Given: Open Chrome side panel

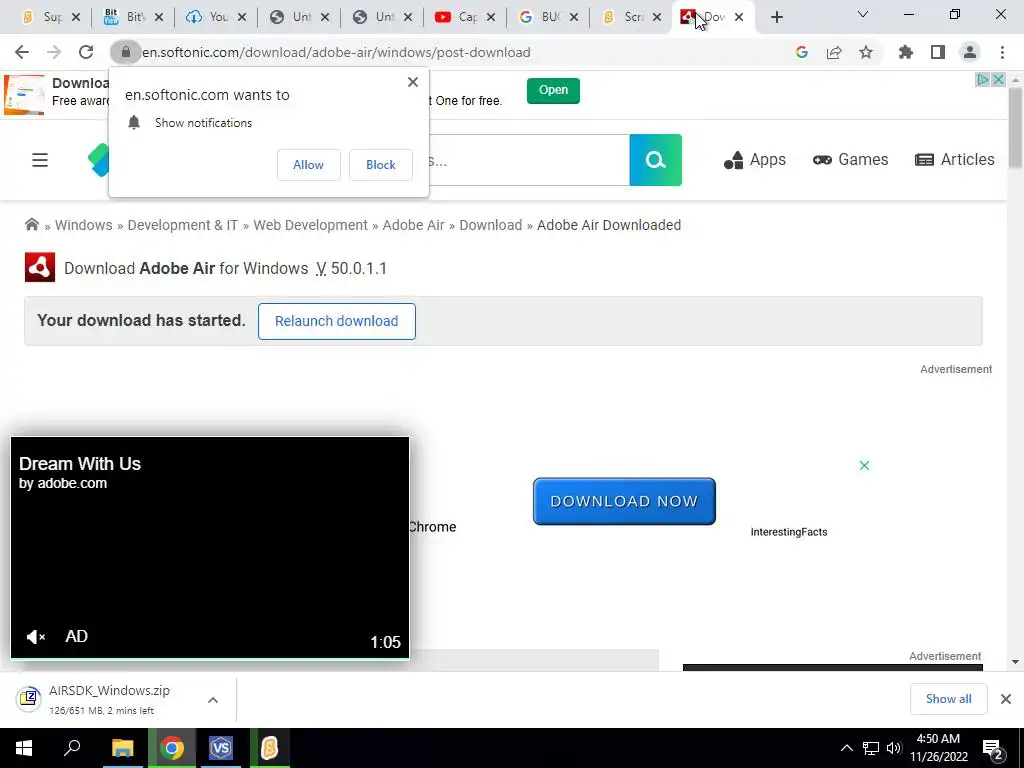Looking at the screenshot, I should click(938, 52).
